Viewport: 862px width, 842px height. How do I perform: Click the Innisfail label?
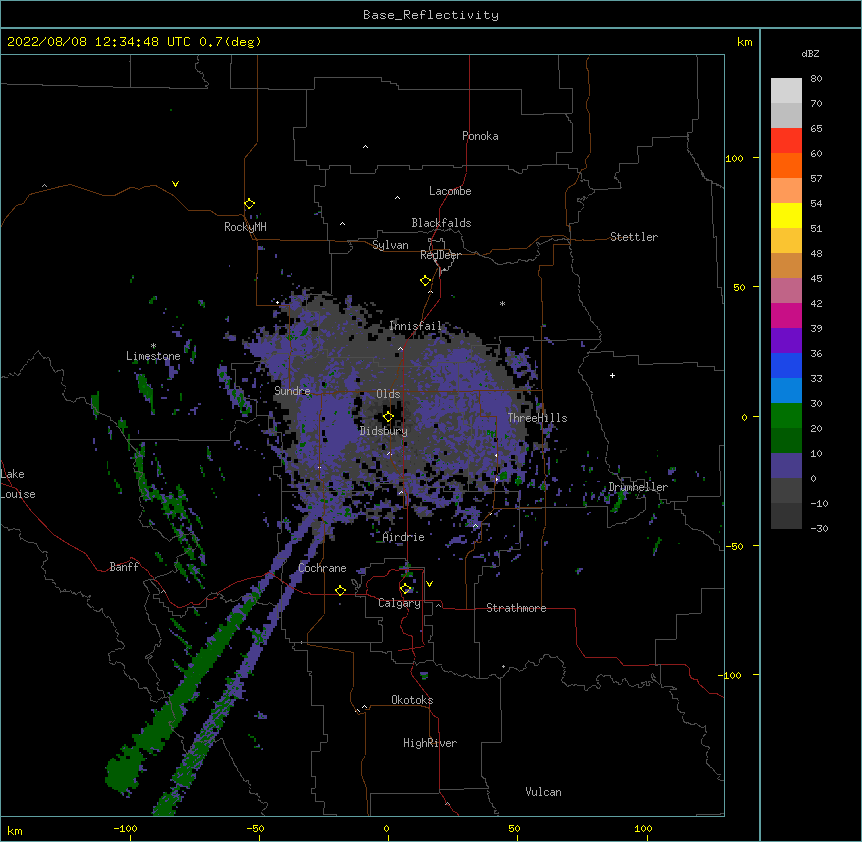pos(415,326)
